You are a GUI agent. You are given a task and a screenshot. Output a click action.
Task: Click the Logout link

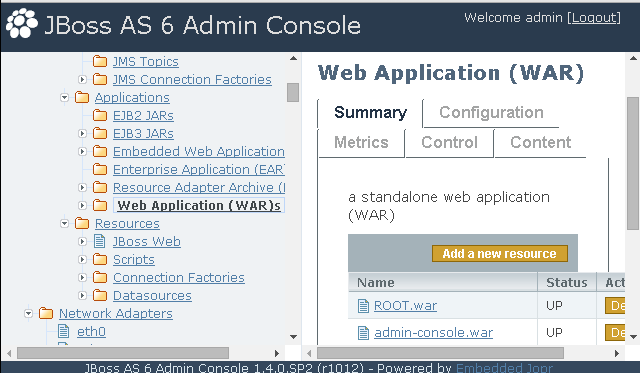594,18
